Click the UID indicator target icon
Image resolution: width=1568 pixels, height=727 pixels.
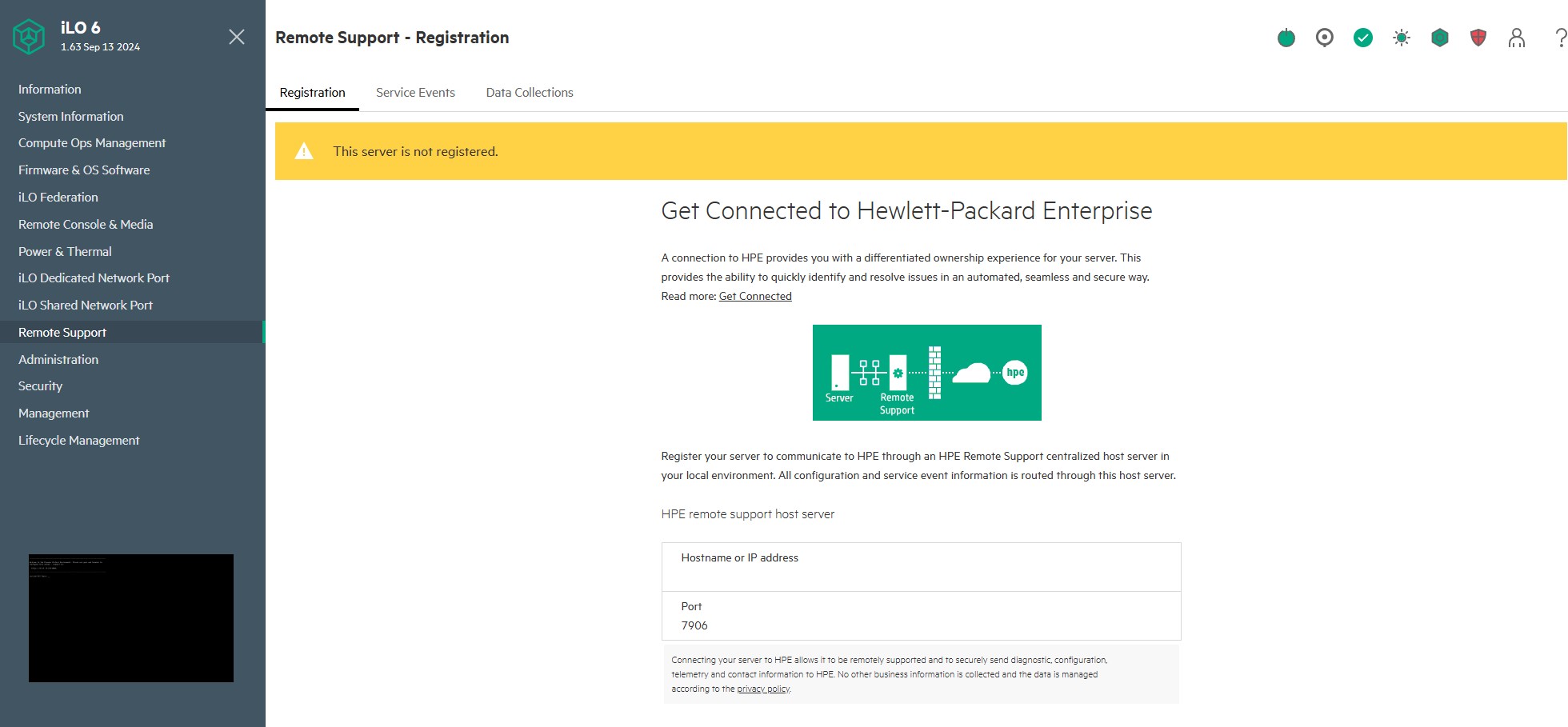[x=1325, y=38]
